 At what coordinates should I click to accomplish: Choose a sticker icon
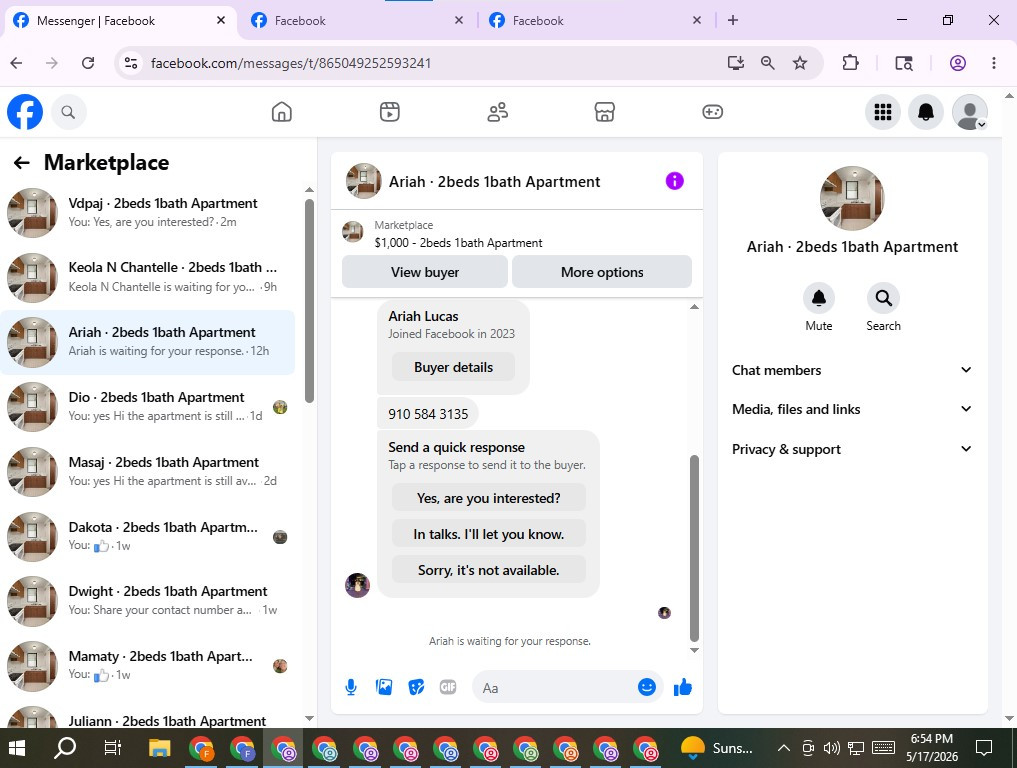[416, 687]
